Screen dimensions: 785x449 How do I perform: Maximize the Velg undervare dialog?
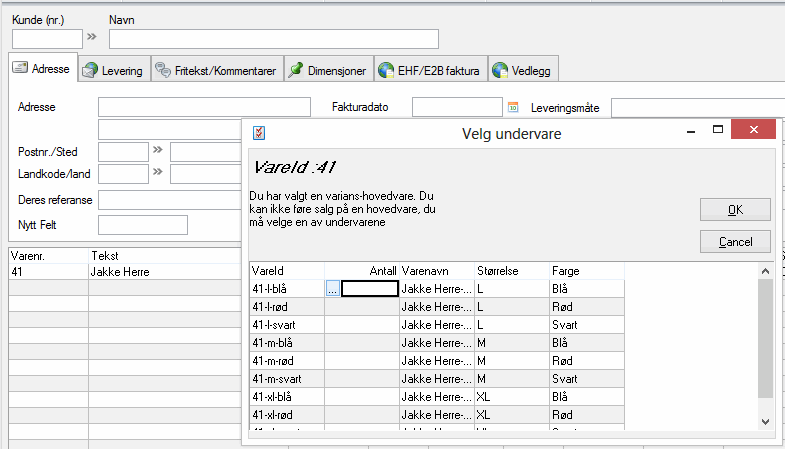717,131
